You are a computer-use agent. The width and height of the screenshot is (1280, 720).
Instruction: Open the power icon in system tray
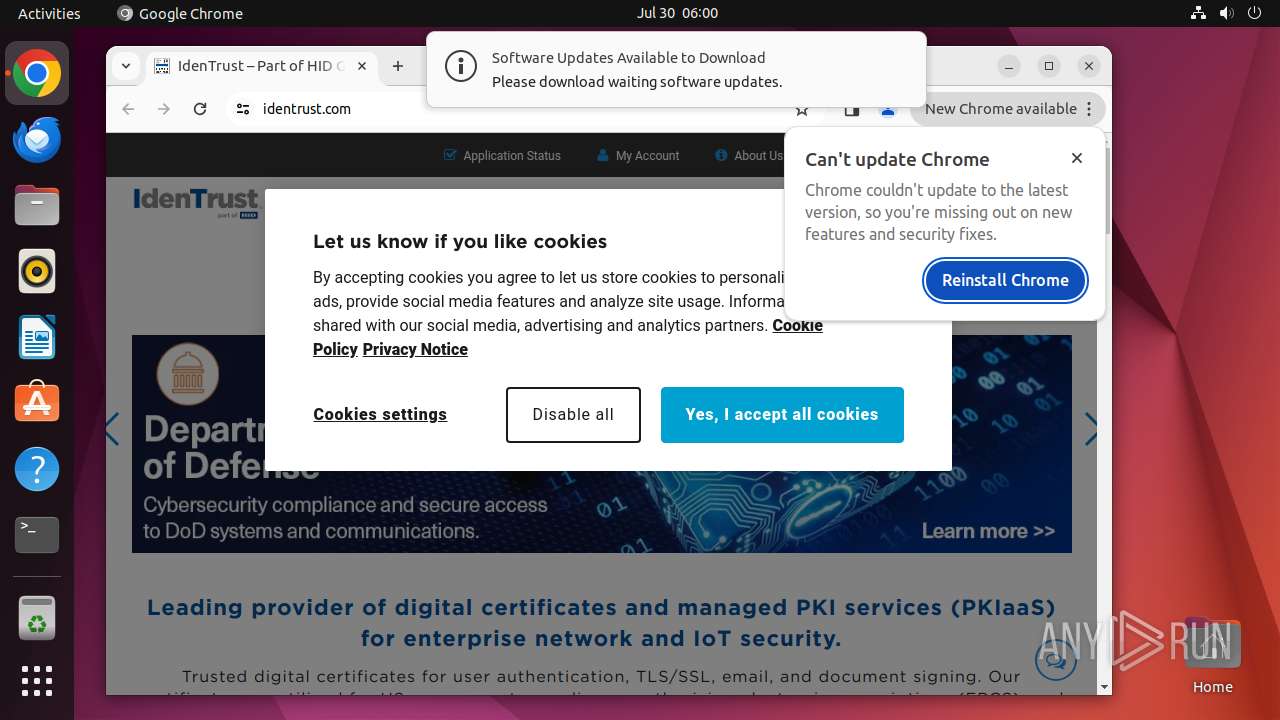click(x=1254, y=13)
